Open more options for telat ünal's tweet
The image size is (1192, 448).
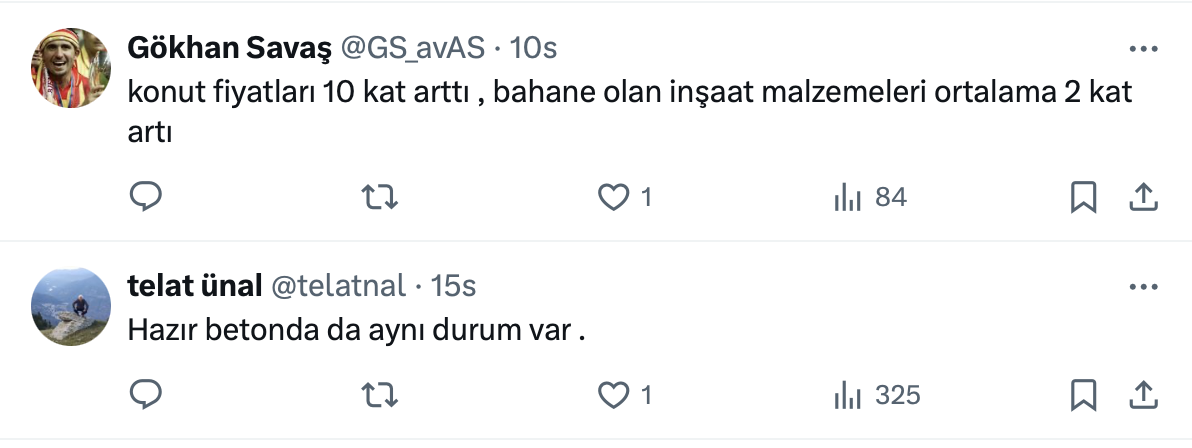point(1142,287)
